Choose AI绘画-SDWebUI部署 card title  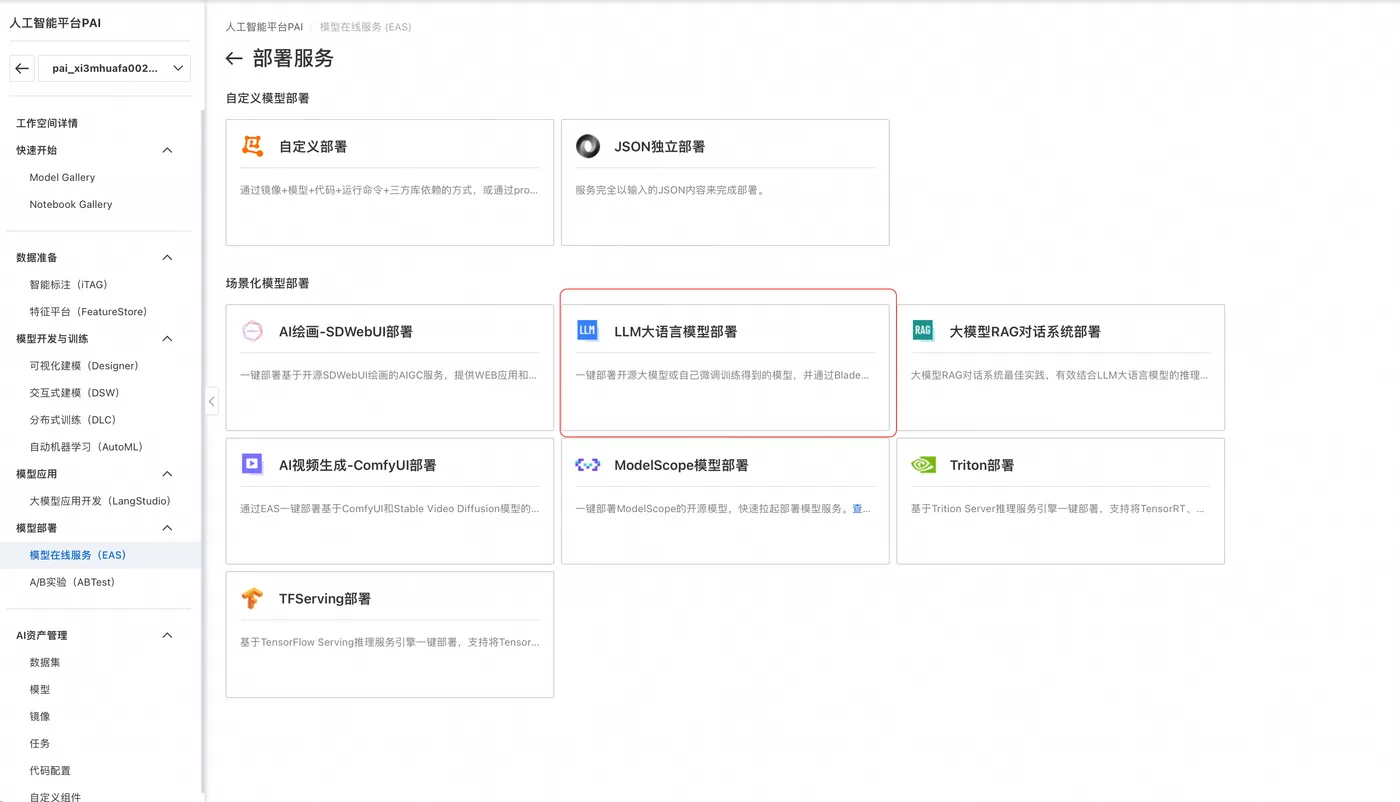click(x=346, y=331)
